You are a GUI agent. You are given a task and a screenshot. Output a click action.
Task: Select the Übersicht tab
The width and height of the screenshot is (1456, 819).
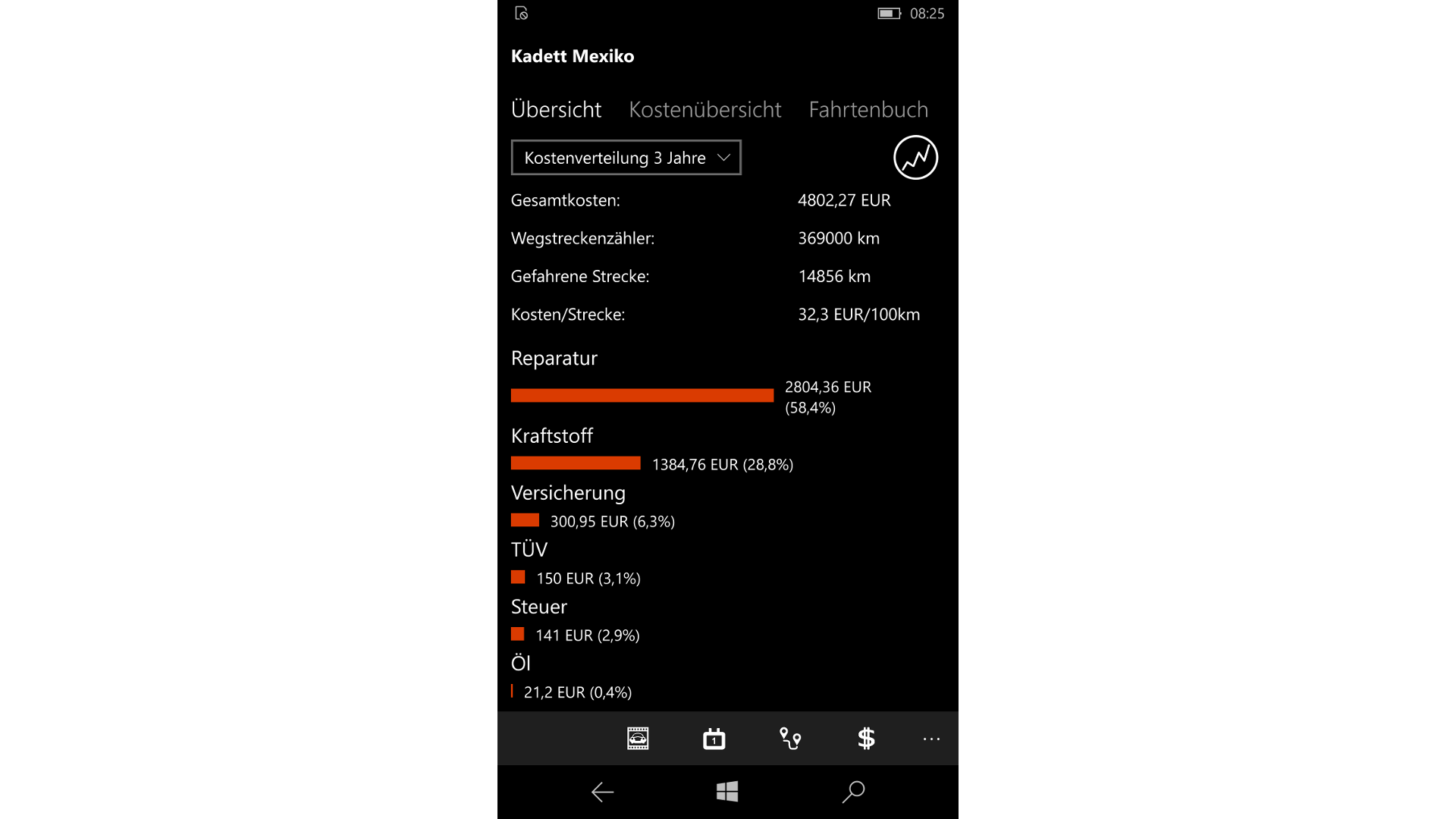click(556, 110)
